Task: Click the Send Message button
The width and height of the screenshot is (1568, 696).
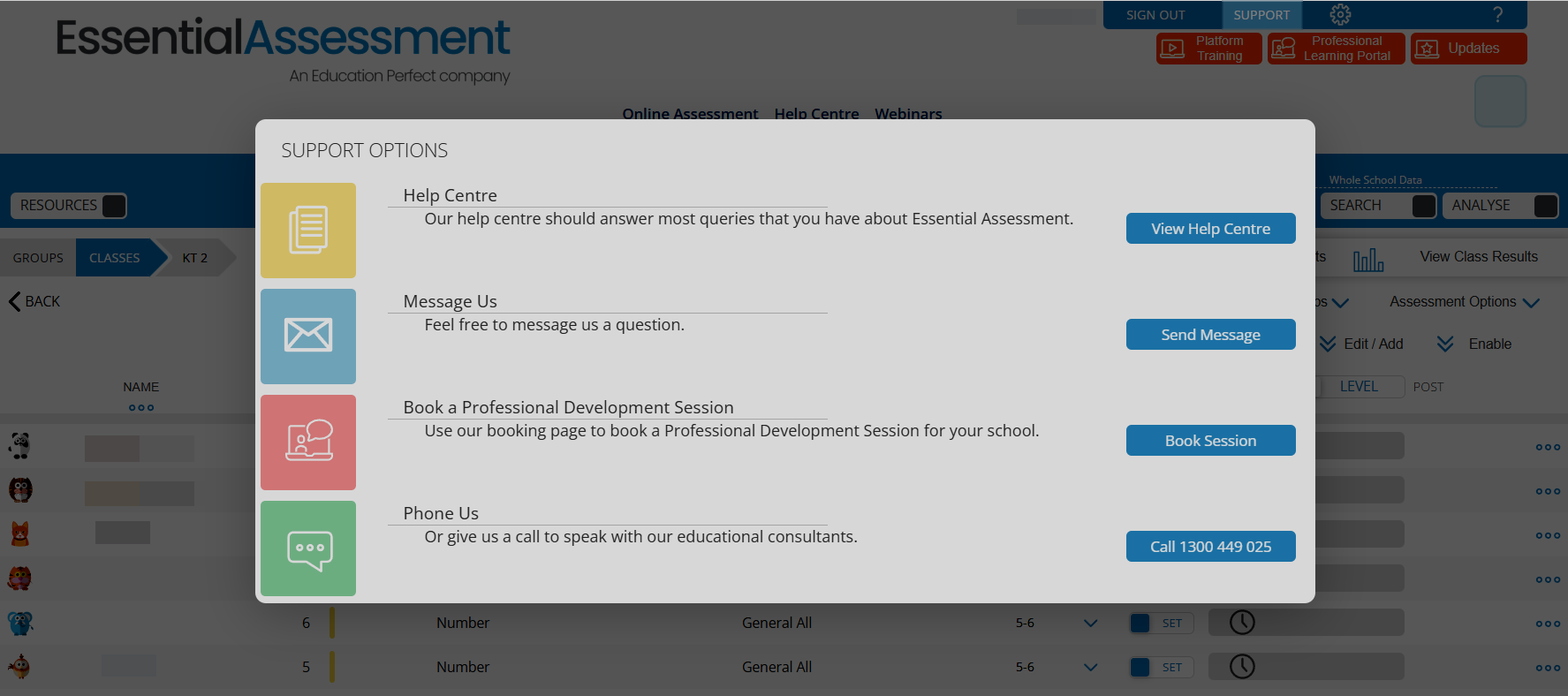Action: pyautogui.click(x=1210, y=335)
